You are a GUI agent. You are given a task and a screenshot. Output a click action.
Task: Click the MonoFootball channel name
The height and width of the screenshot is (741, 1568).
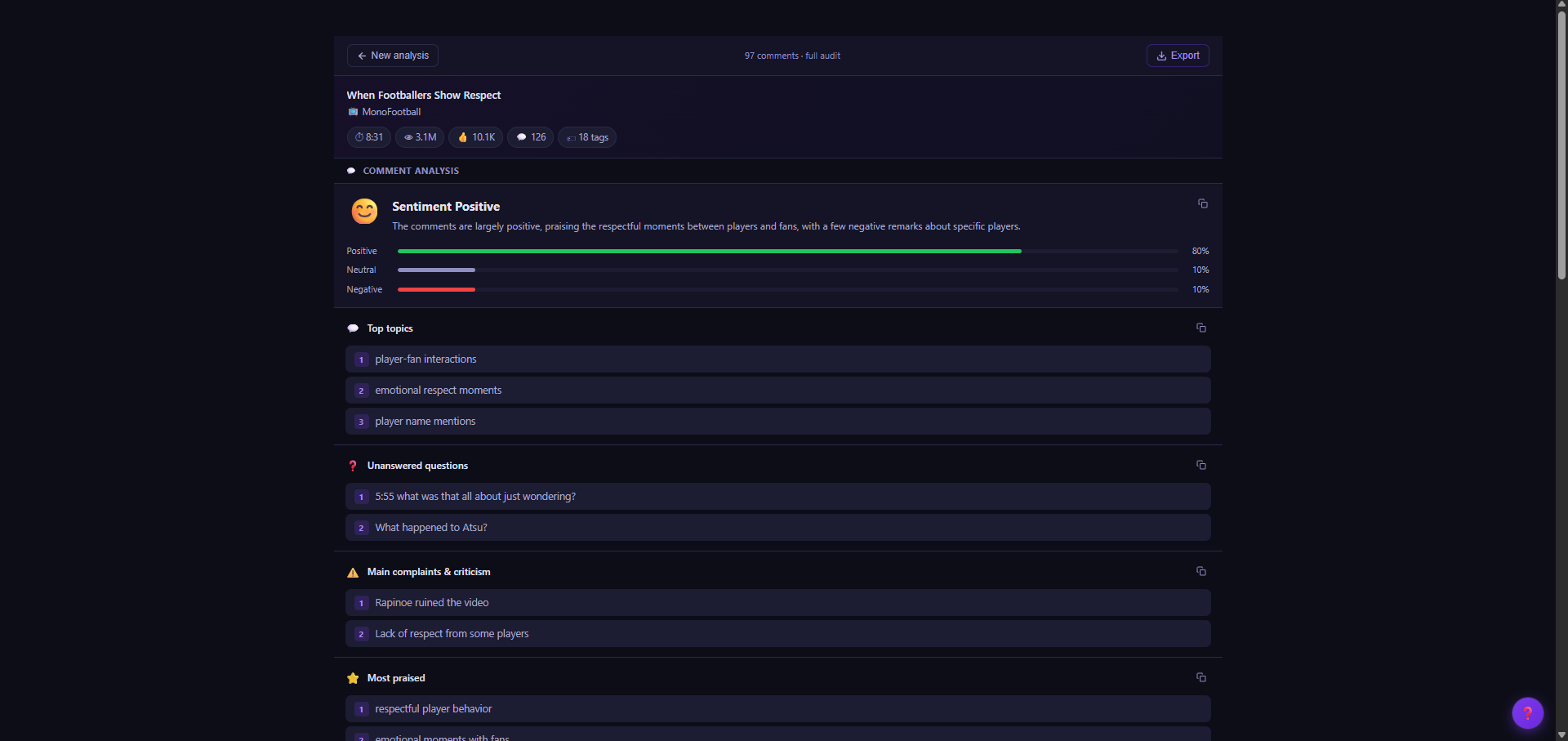[391, 112]
